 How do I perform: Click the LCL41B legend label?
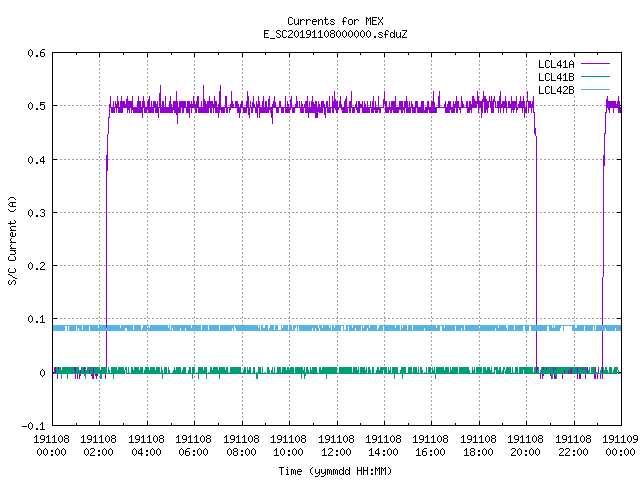point(556,77)
